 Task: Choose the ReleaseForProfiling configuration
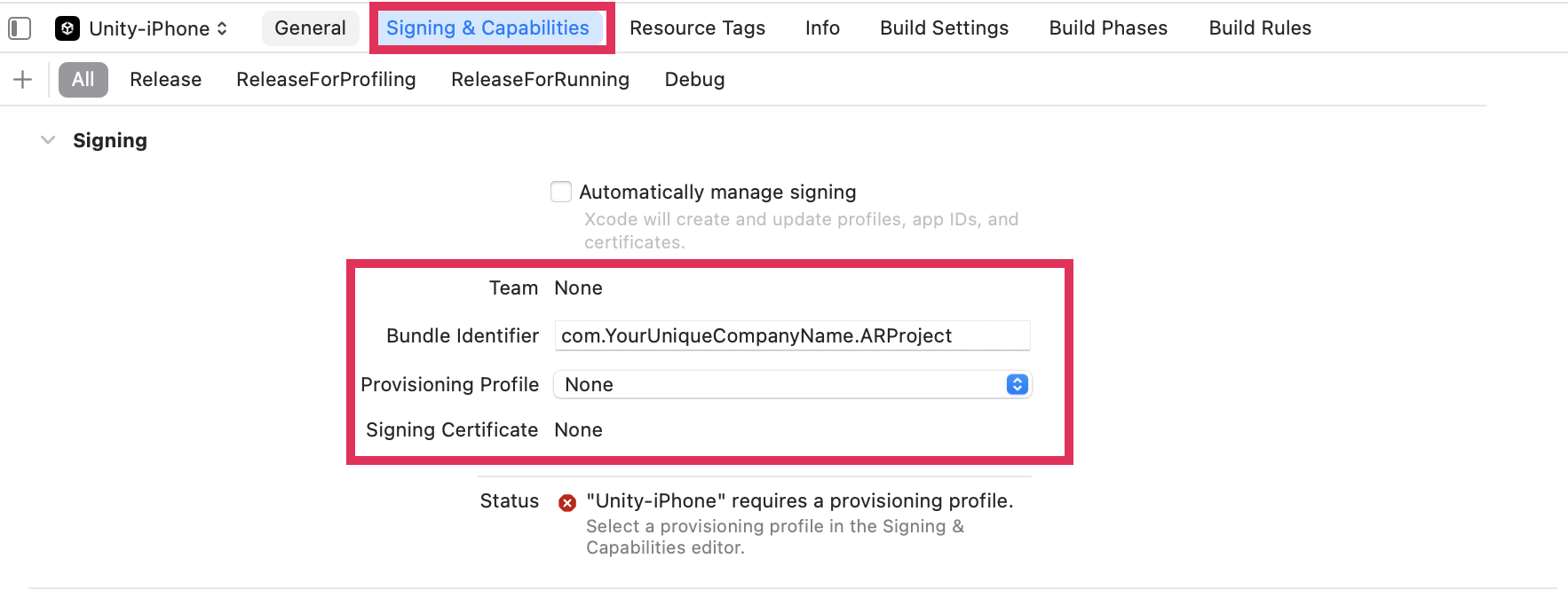pos(326,80)
